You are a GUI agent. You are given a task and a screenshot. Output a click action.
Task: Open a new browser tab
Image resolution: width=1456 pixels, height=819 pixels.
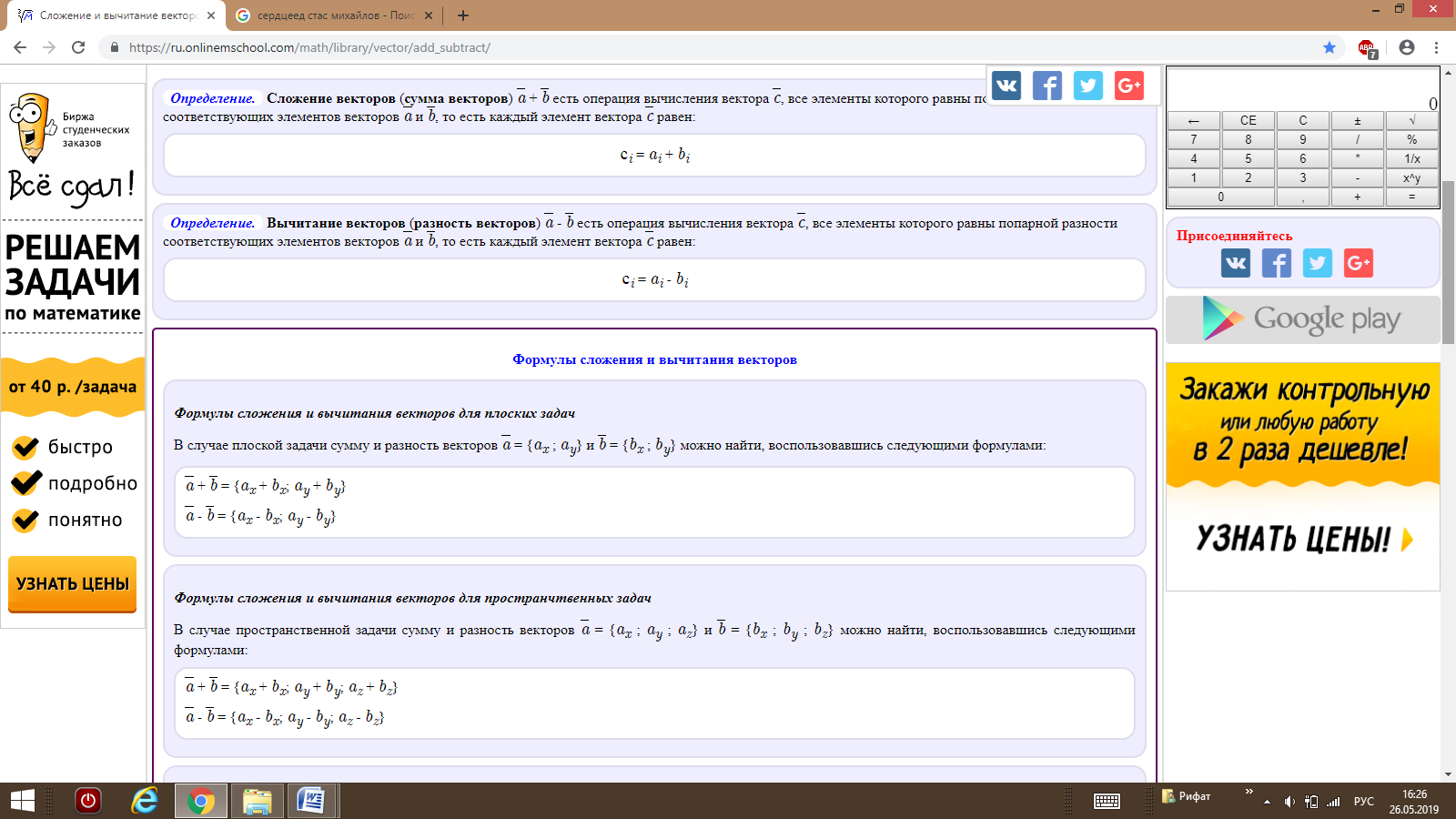tap(463, 15)
